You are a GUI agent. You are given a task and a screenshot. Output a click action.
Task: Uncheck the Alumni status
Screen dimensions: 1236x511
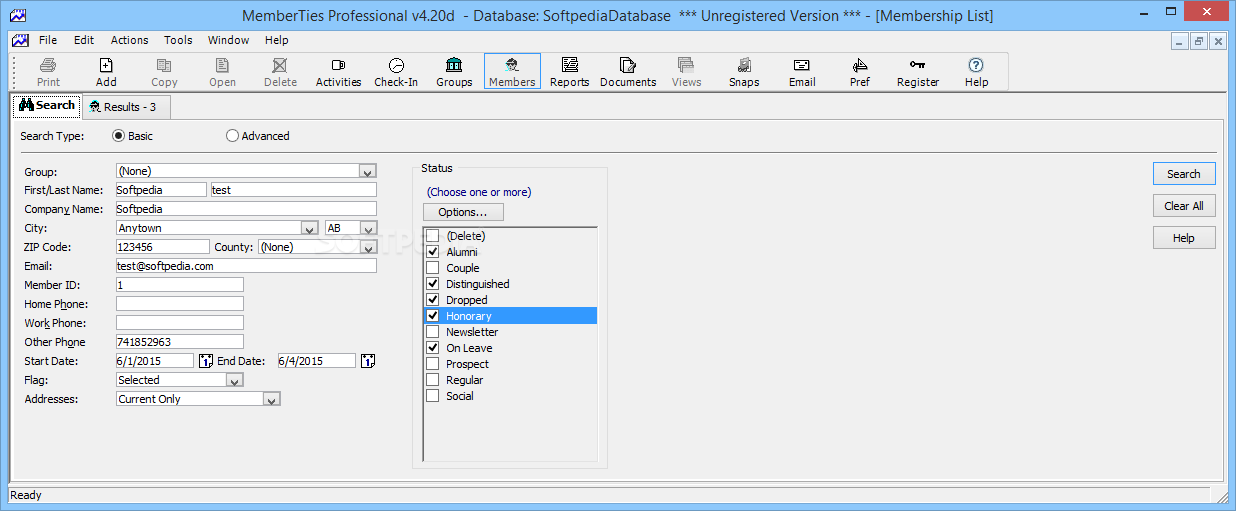(433, 252)
